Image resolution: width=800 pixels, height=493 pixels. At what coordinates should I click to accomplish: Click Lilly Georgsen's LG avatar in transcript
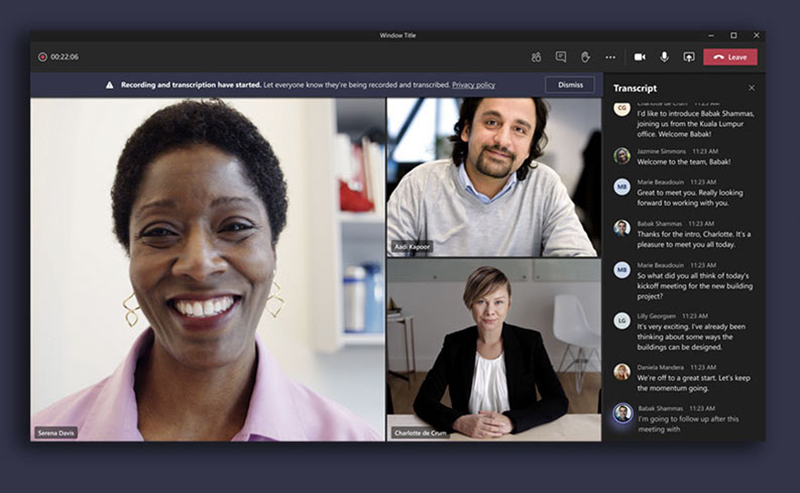[x=622, y=320]
